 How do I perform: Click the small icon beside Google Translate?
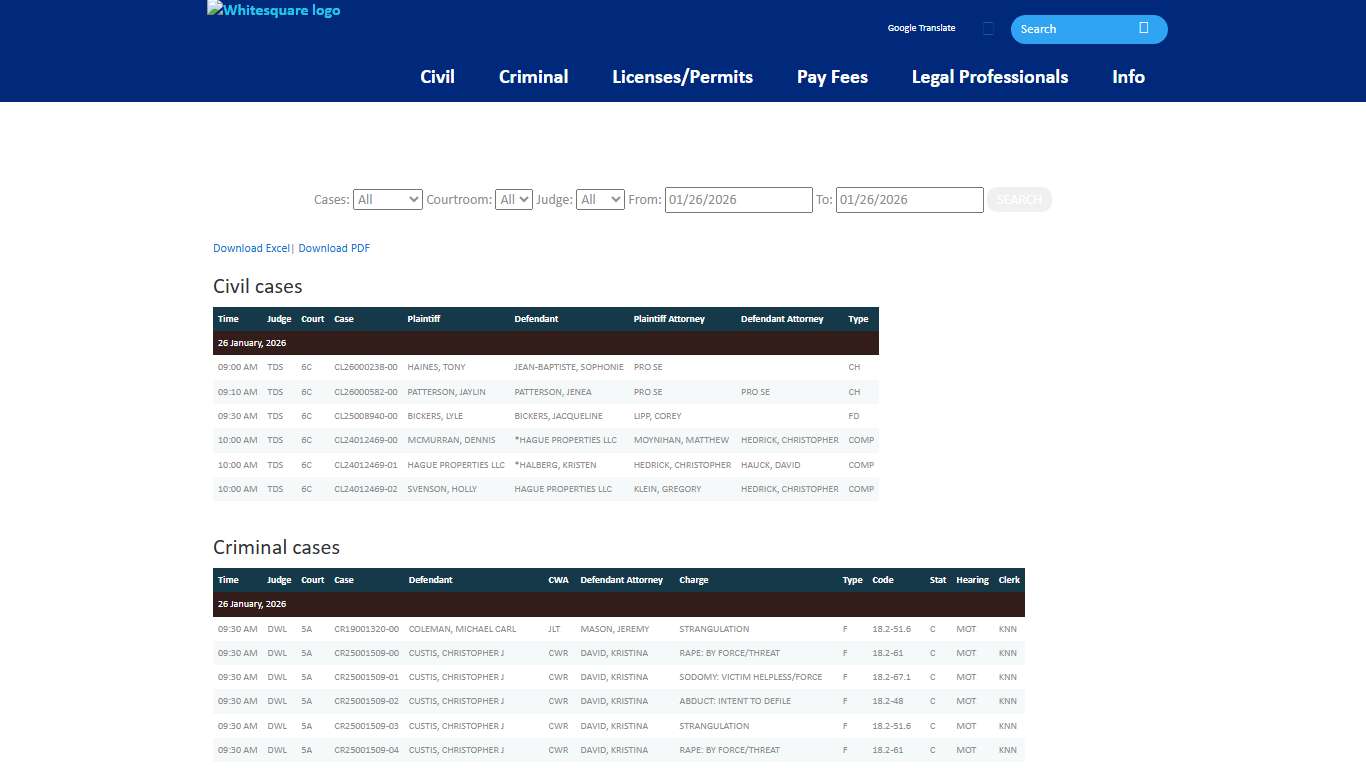pos(988,29)
